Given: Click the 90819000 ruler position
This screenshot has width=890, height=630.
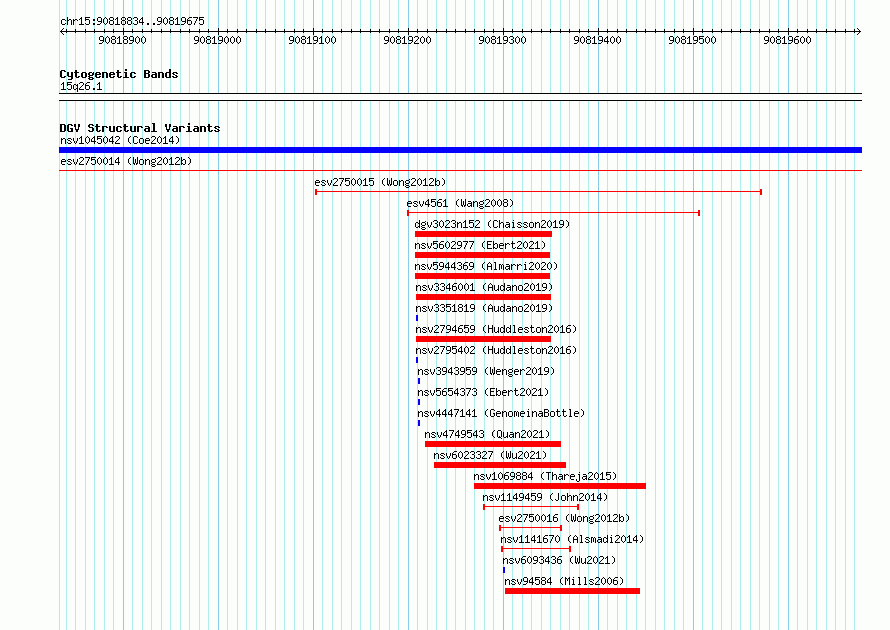Looking at the screenshot, I should (x=217, y=40).
